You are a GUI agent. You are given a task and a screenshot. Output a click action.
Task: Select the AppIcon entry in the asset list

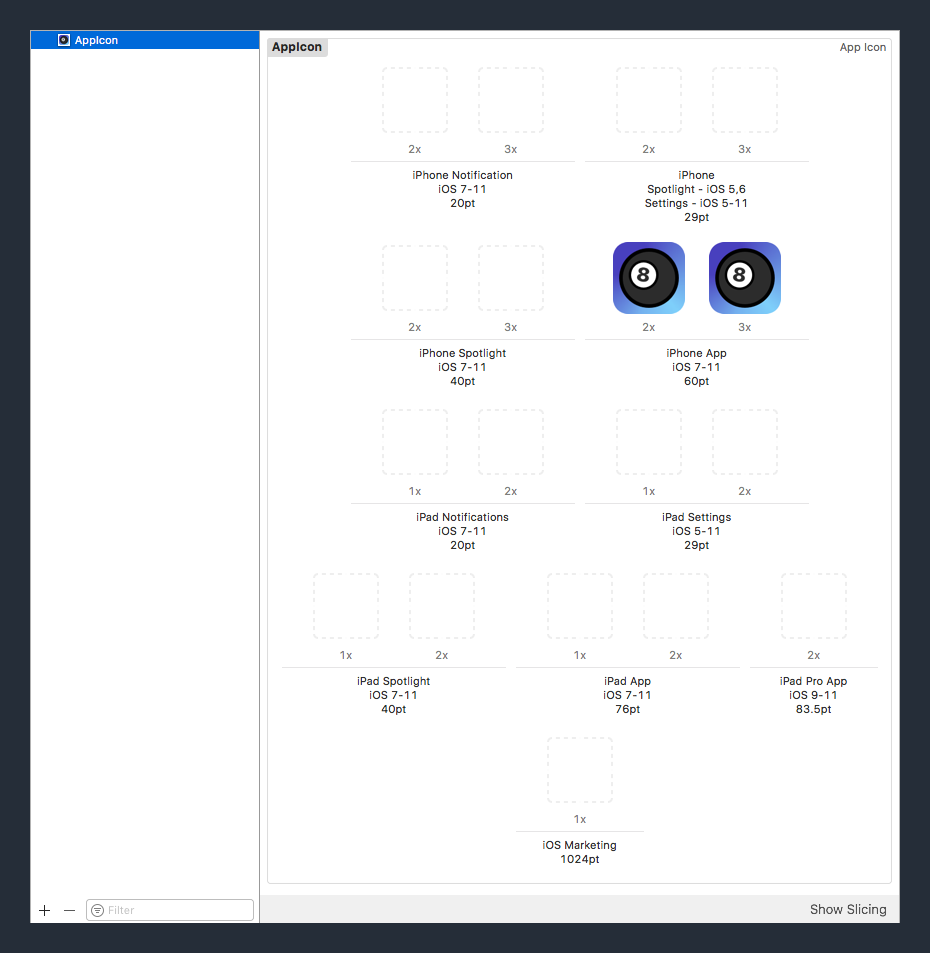(x=111, y=39)
